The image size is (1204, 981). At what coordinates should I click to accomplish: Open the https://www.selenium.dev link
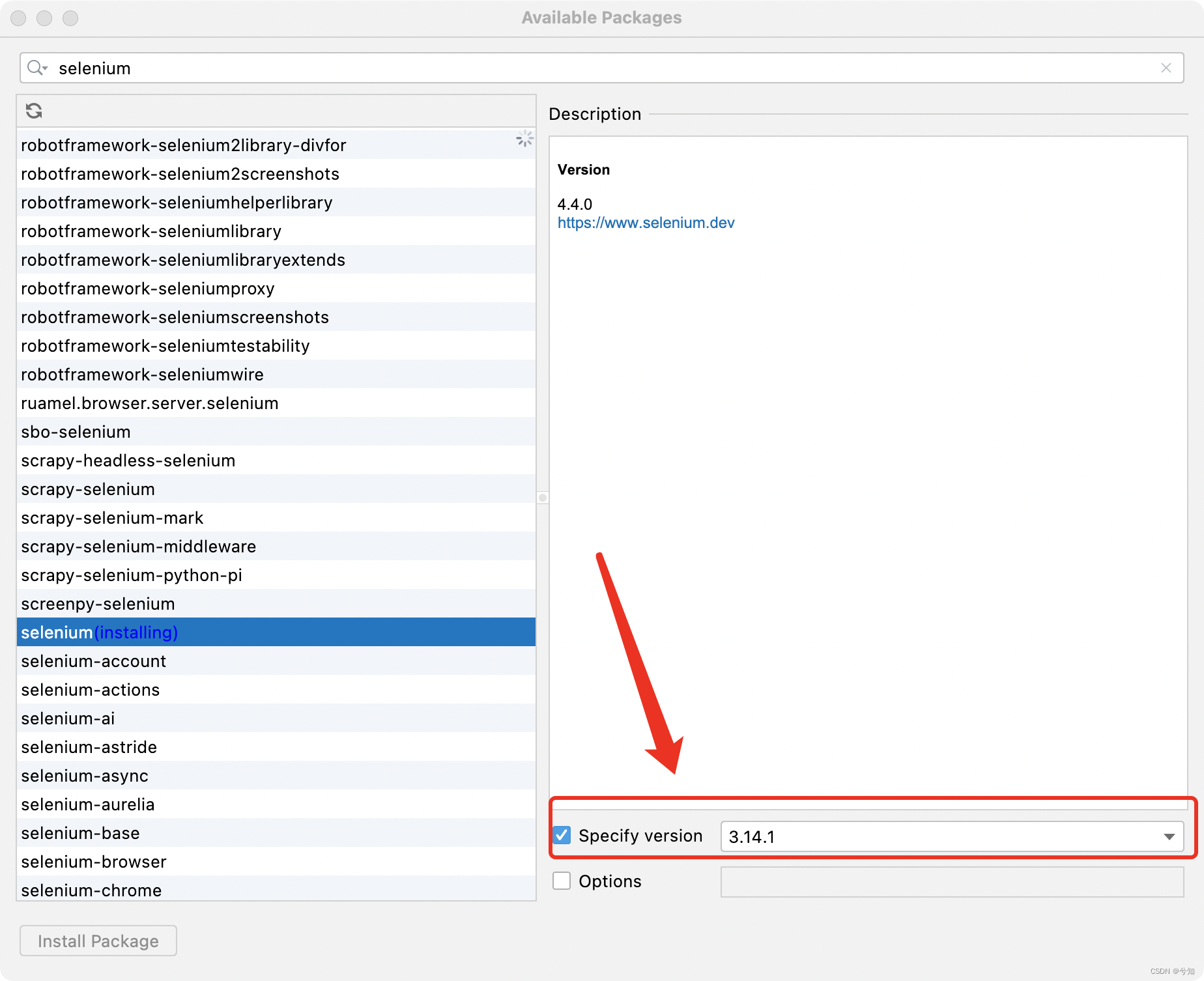click(x=646, y=223)
